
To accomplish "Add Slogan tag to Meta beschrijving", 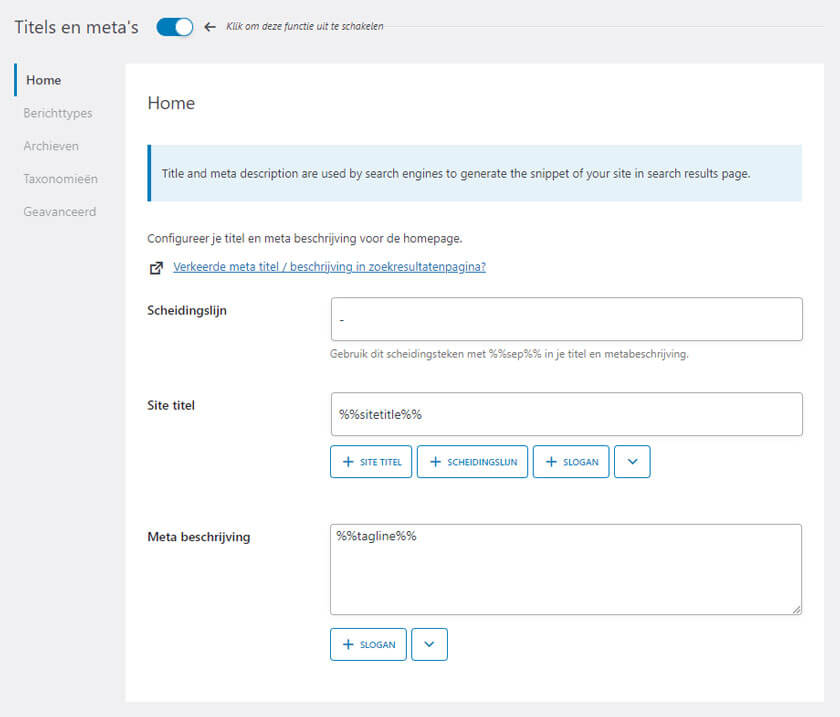I will (368, 645).
